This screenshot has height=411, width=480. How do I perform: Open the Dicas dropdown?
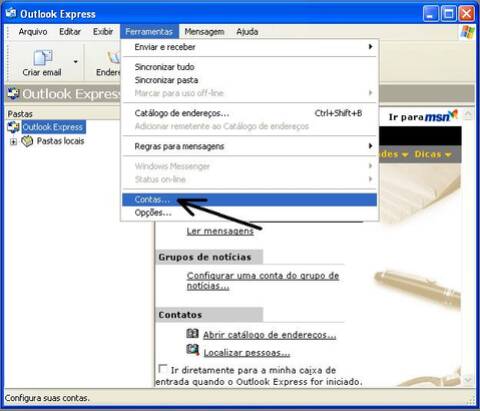433,154
